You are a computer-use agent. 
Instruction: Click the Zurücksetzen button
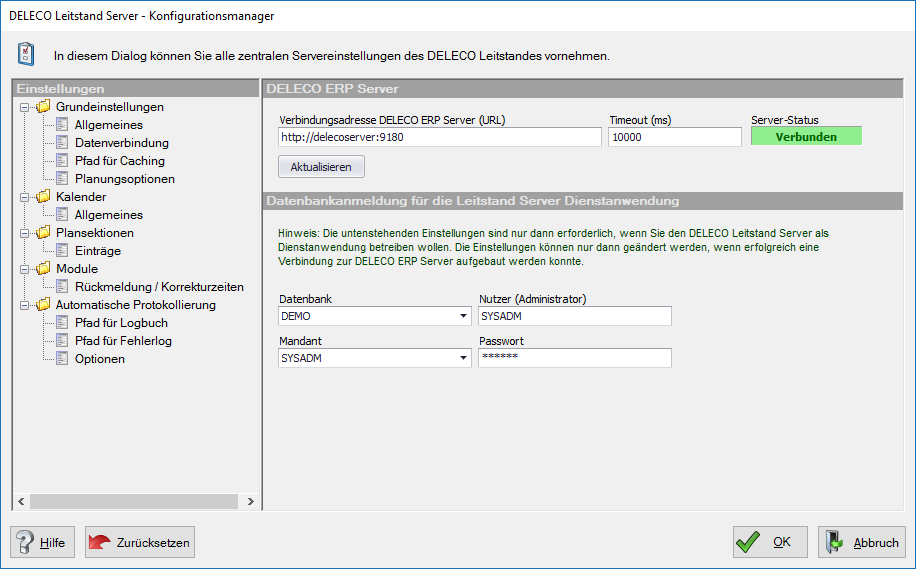coord(140,542)
